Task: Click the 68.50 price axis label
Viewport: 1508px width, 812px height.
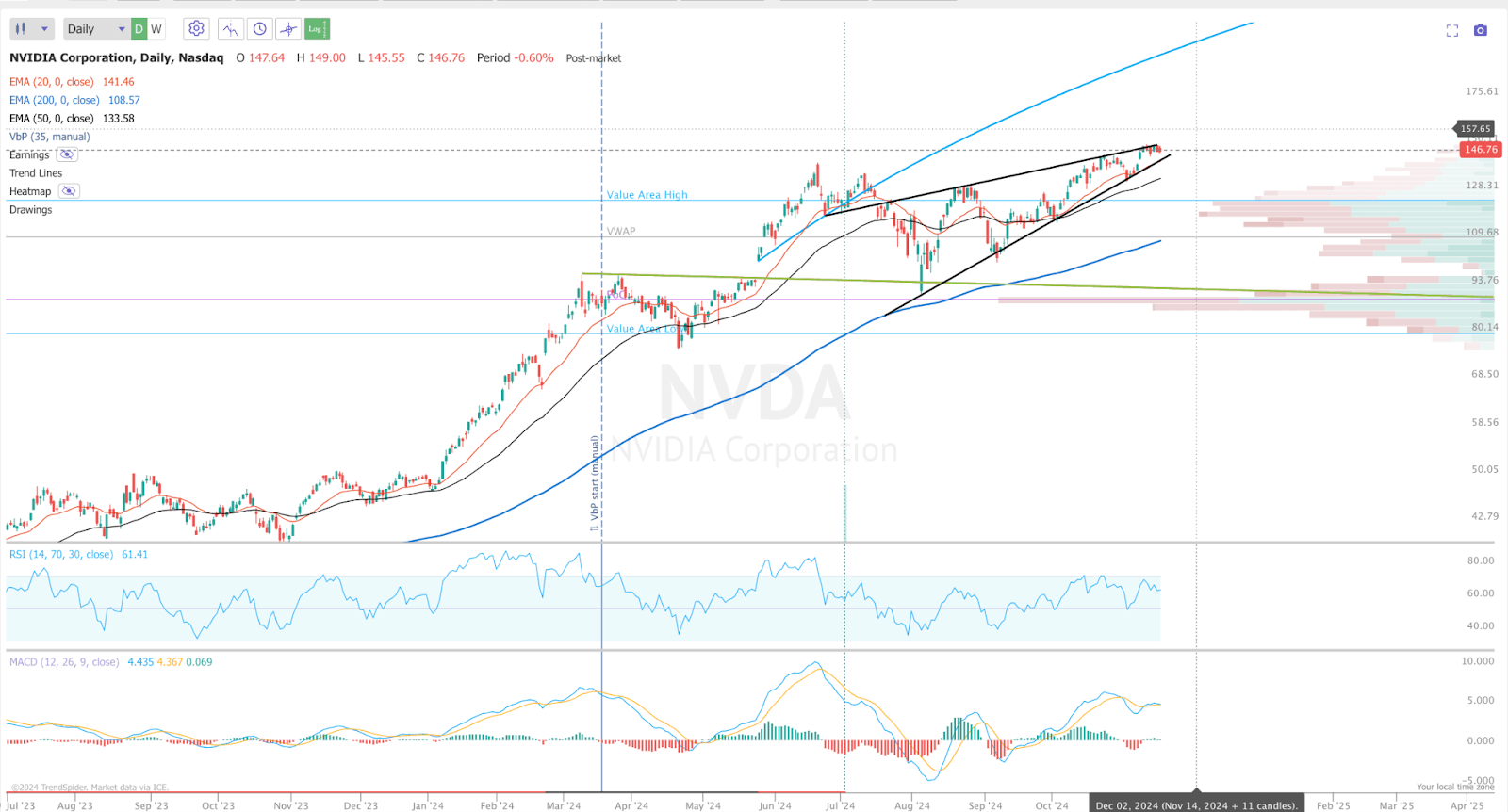Action: pyautogui.click(x=1484, y=374)
